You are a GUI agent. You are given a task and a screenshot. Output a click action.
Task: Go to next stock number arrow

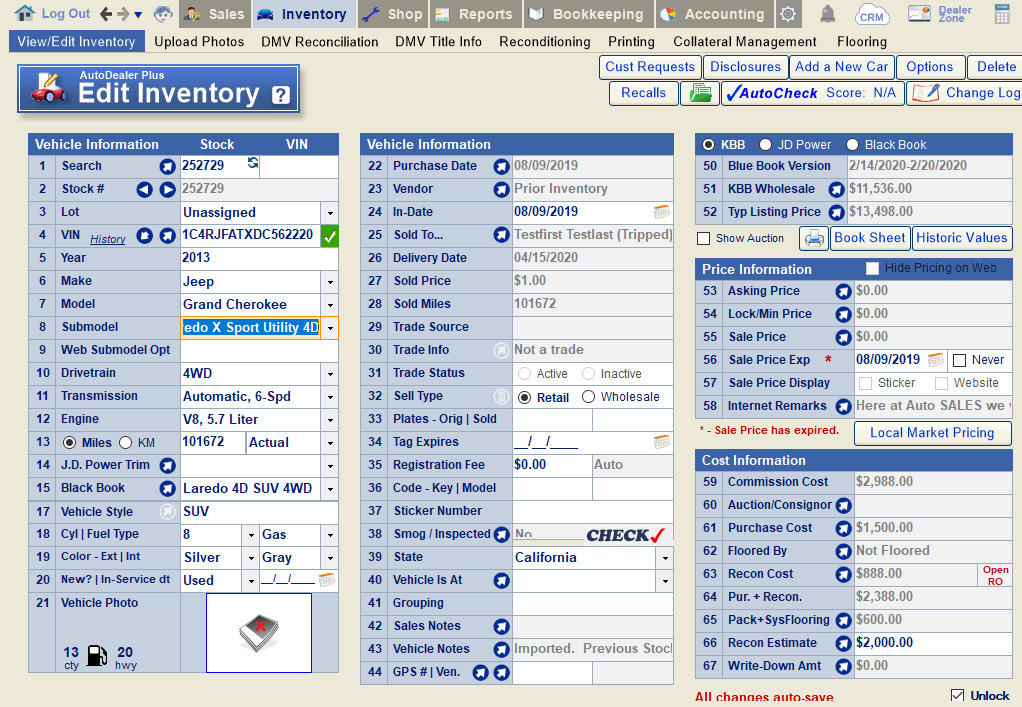(x=168, y=190)
